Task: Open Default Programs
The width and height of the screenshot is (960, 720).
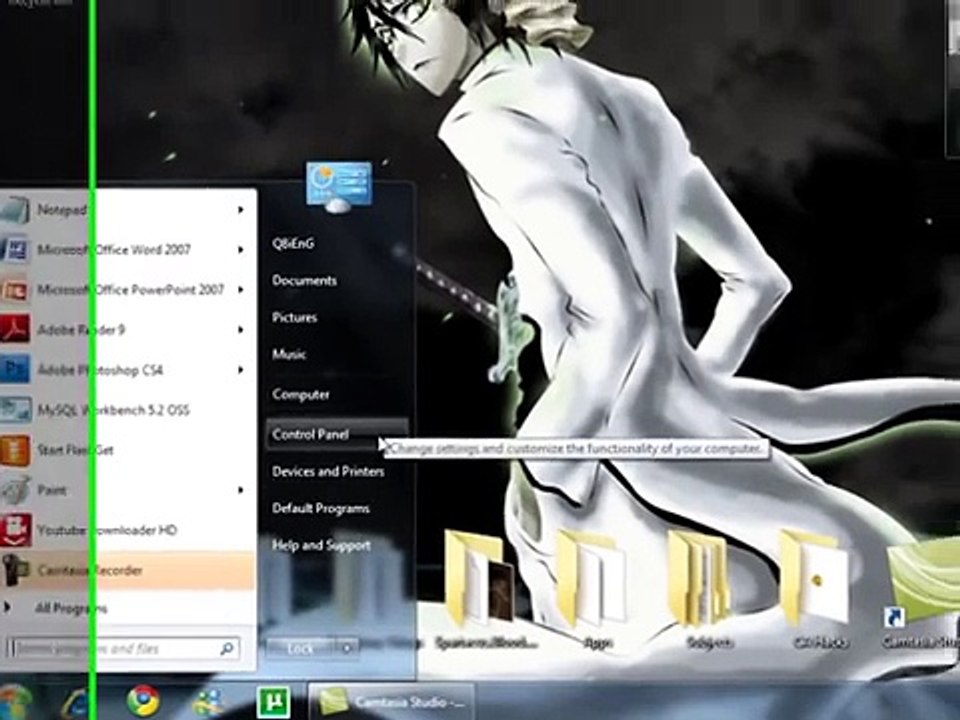Action: pyautogui.click(x=321, y=508)
